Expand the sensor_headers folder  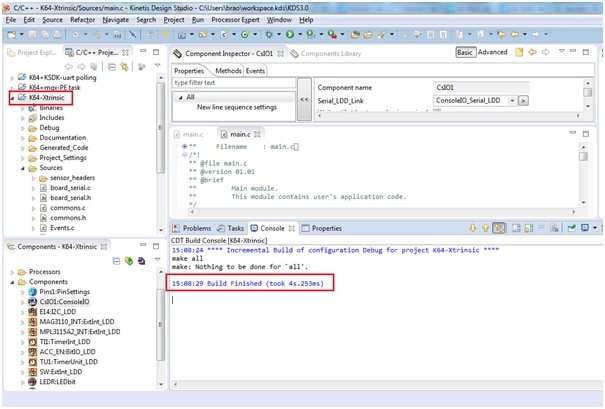point(33,177)
